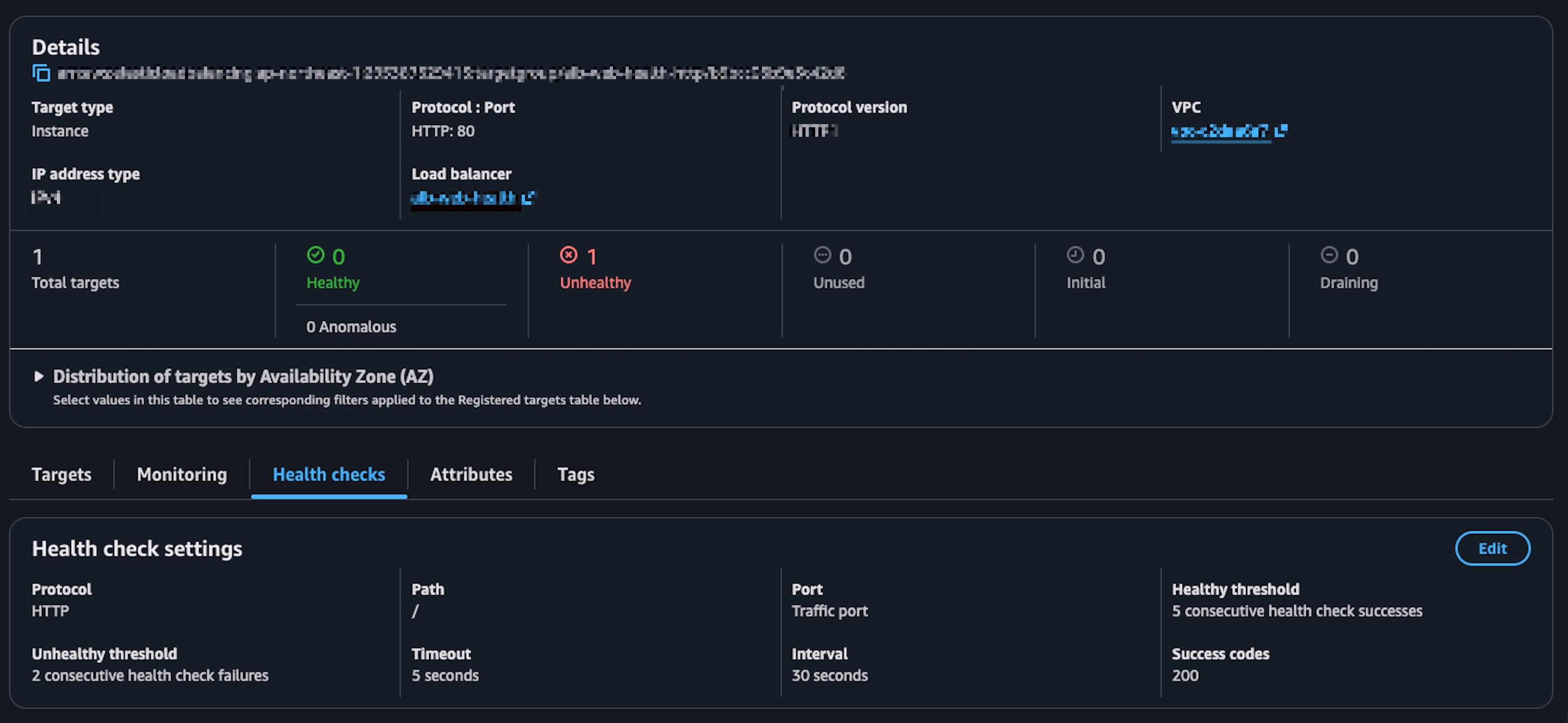Select the Health checks tab

329,474
